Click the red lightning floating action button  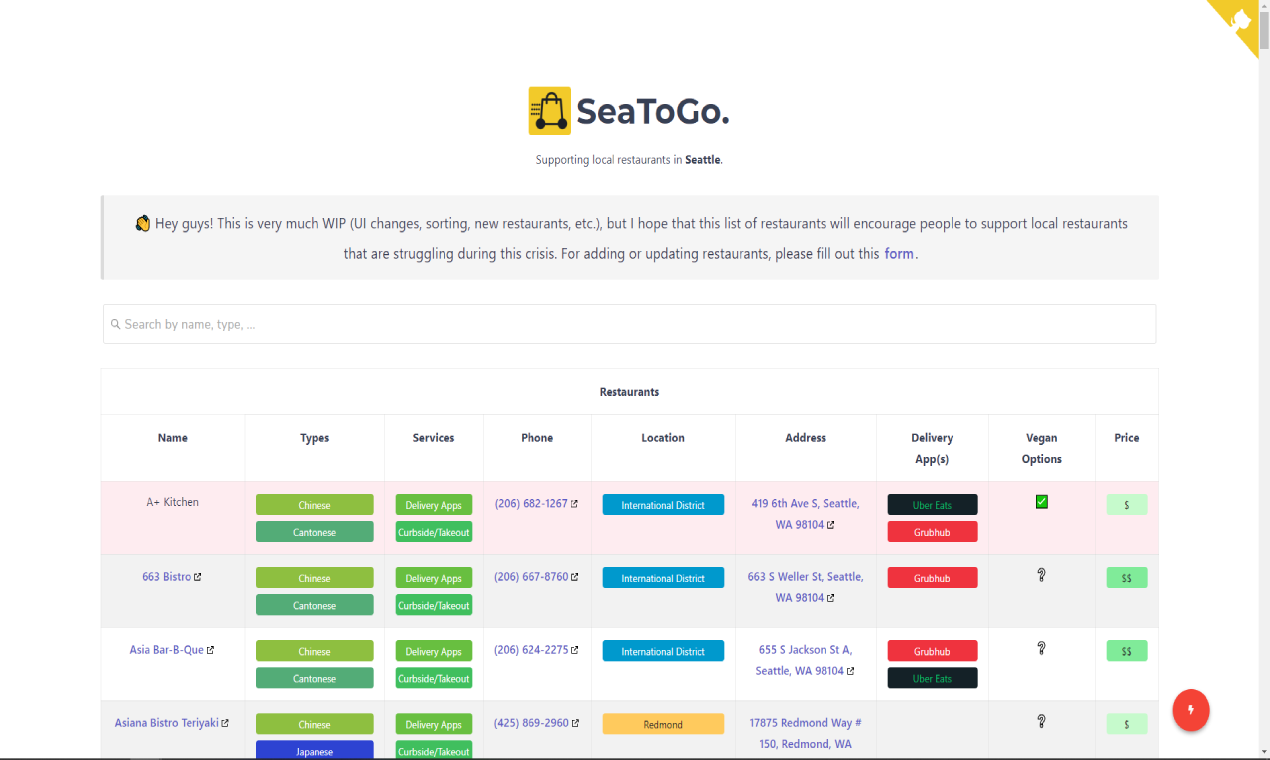point(1189,710)
